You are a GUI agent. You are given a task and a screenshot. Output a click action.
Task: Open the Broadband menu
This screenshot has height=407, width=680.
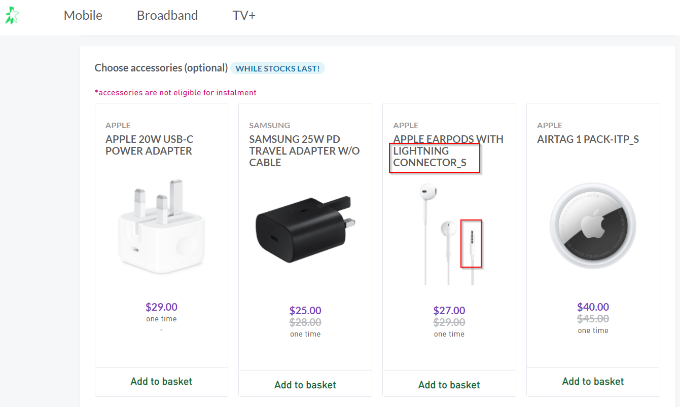tap(167, 16)
